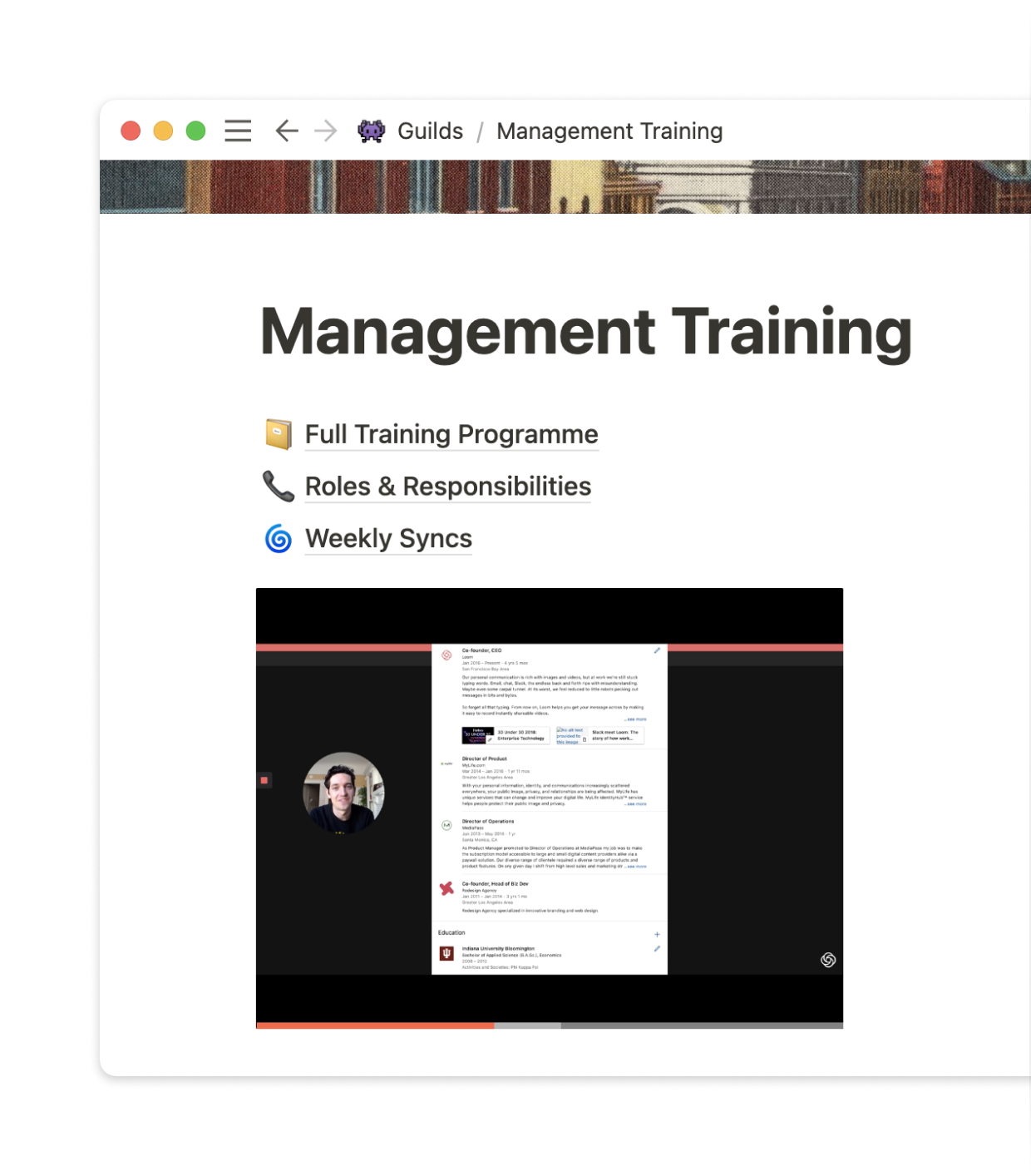Click the video progress bar at the bottom
The width and height of the screenshot is (1031, 1176).
tap(549, 1025)
